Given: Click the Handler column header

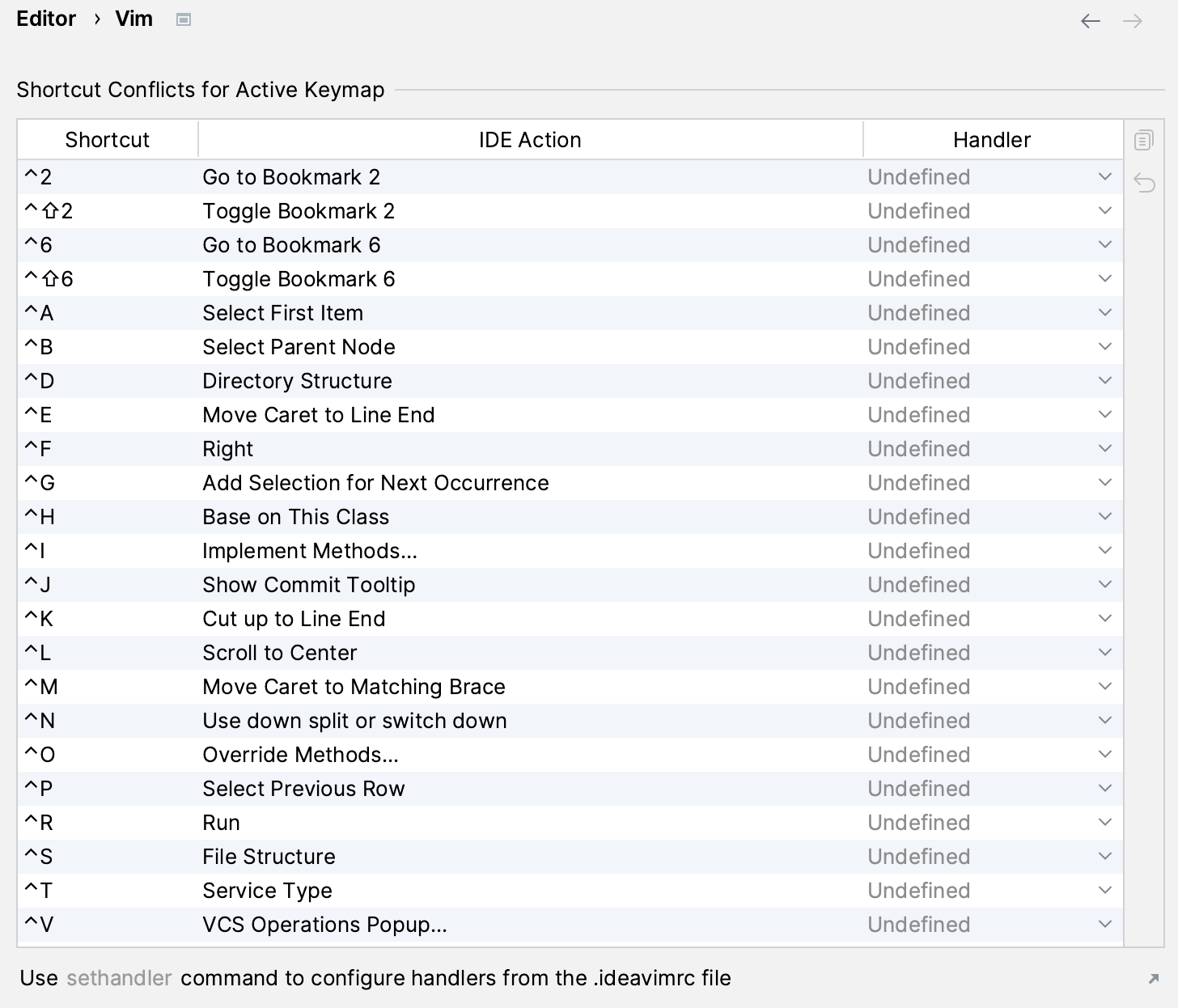Looking at the screenshot, I should [x=992, y=140].
